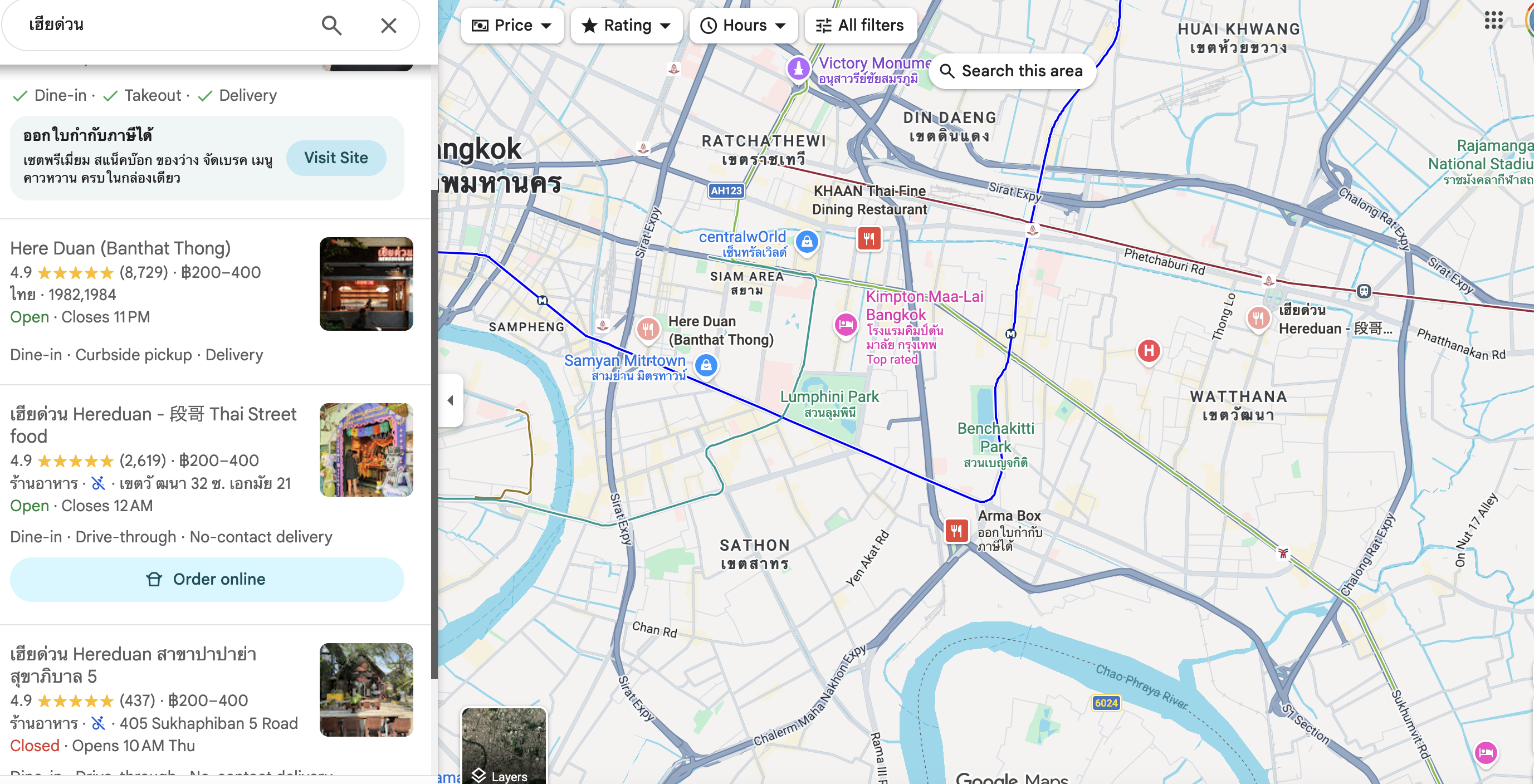The height and width of the screenshot is (784, 1534).
Task: Open the Price filter dropdown
Action: pos(511,25)
